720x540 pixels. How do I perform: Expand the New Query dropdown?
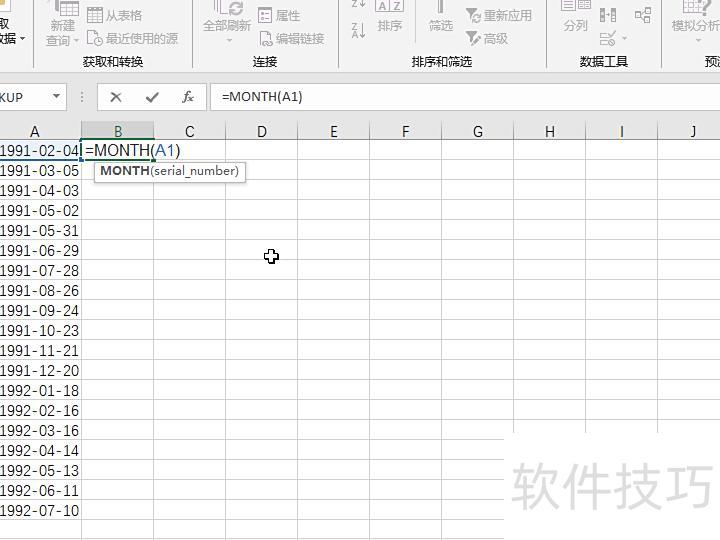tap(62, 40)
